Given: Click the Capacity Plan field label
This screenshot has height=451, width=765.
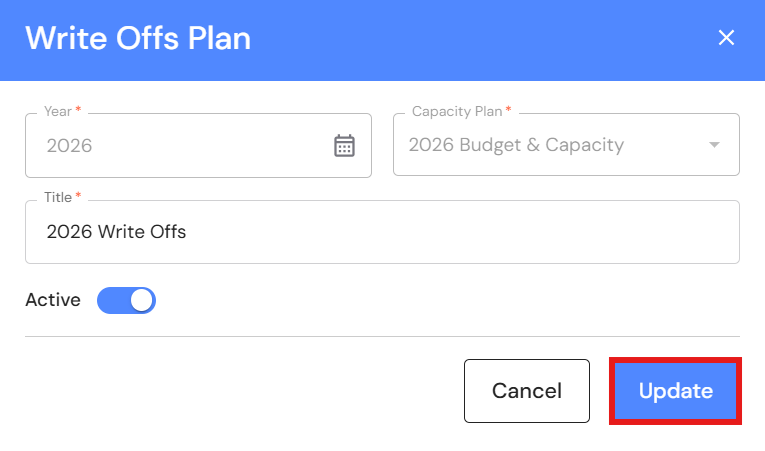Looking at the screenshot, I should pyautogui.click(x=457, y=111).
